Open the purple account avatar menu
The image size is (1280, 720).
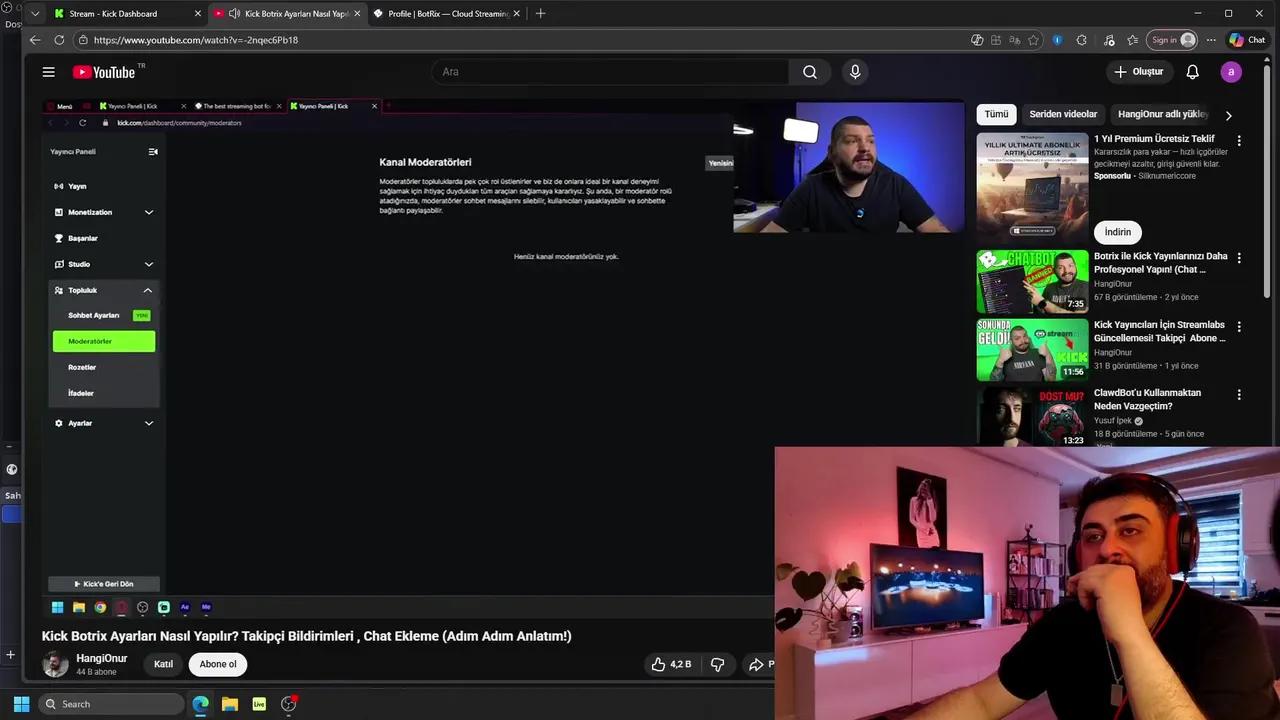[x=1231, y=72]
